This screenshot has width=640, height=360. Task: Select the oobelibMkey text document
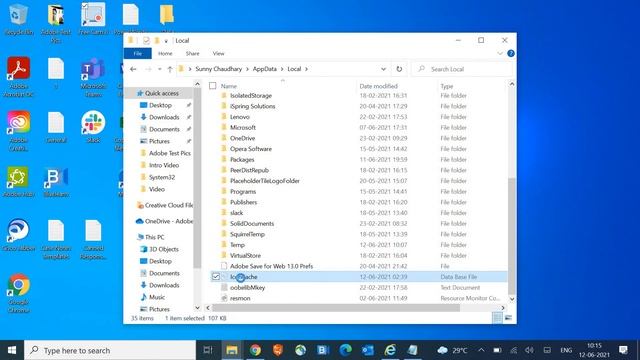pos(358,287)
